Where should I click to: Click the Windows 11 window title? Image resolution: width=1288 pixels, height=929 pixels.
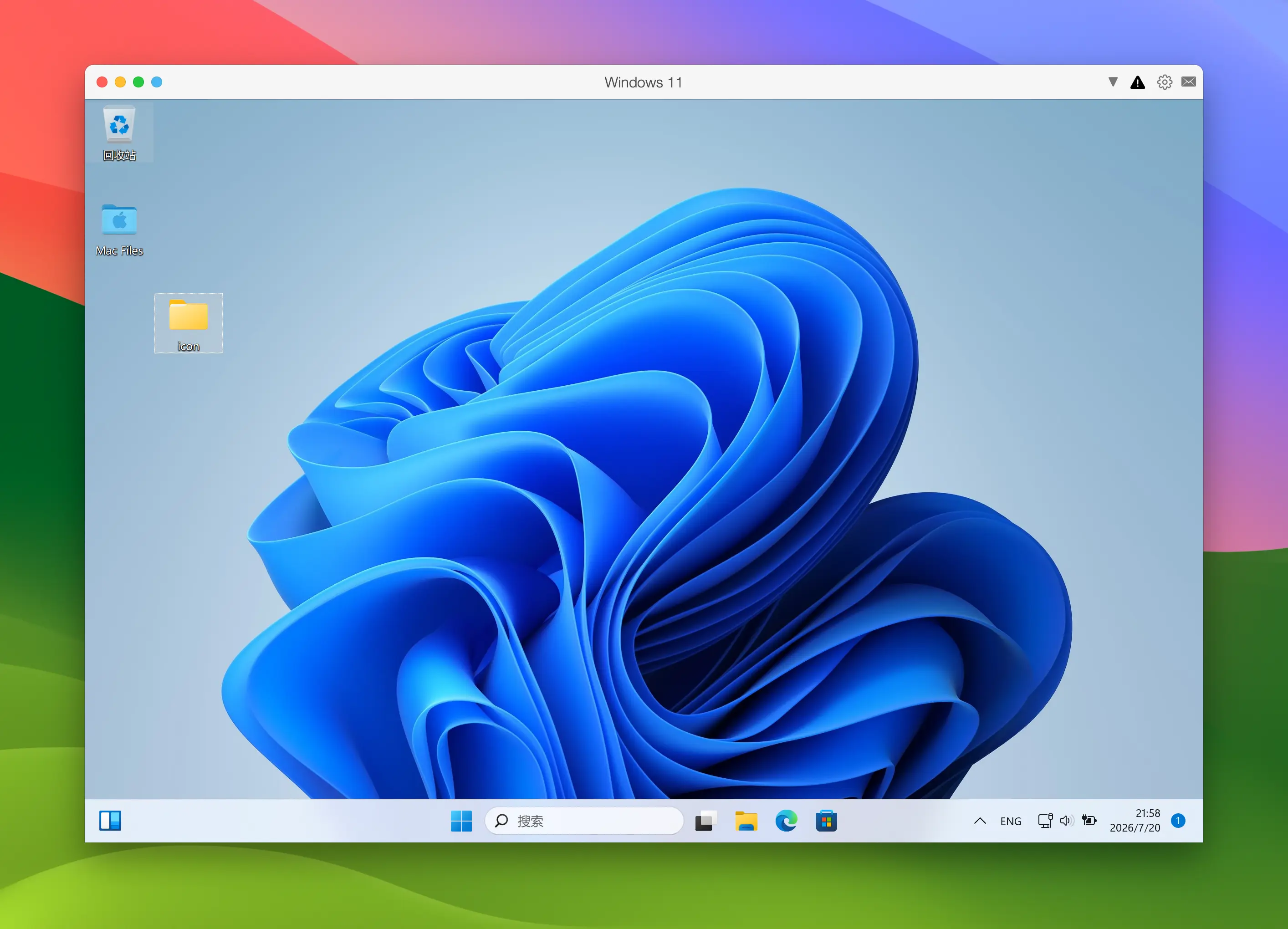point(643,82)
